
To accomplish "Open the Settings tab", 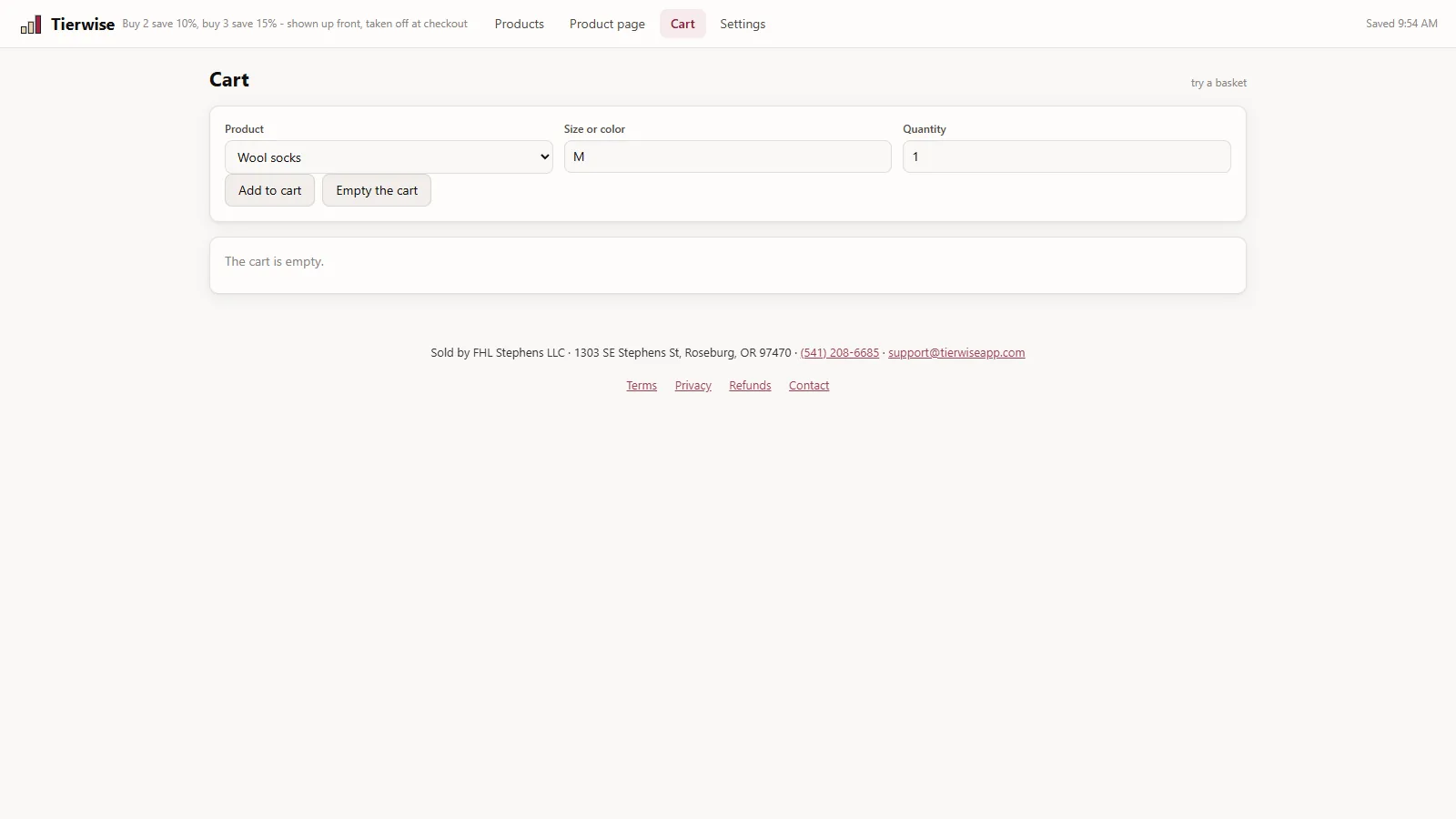I will tap(743, 24).
